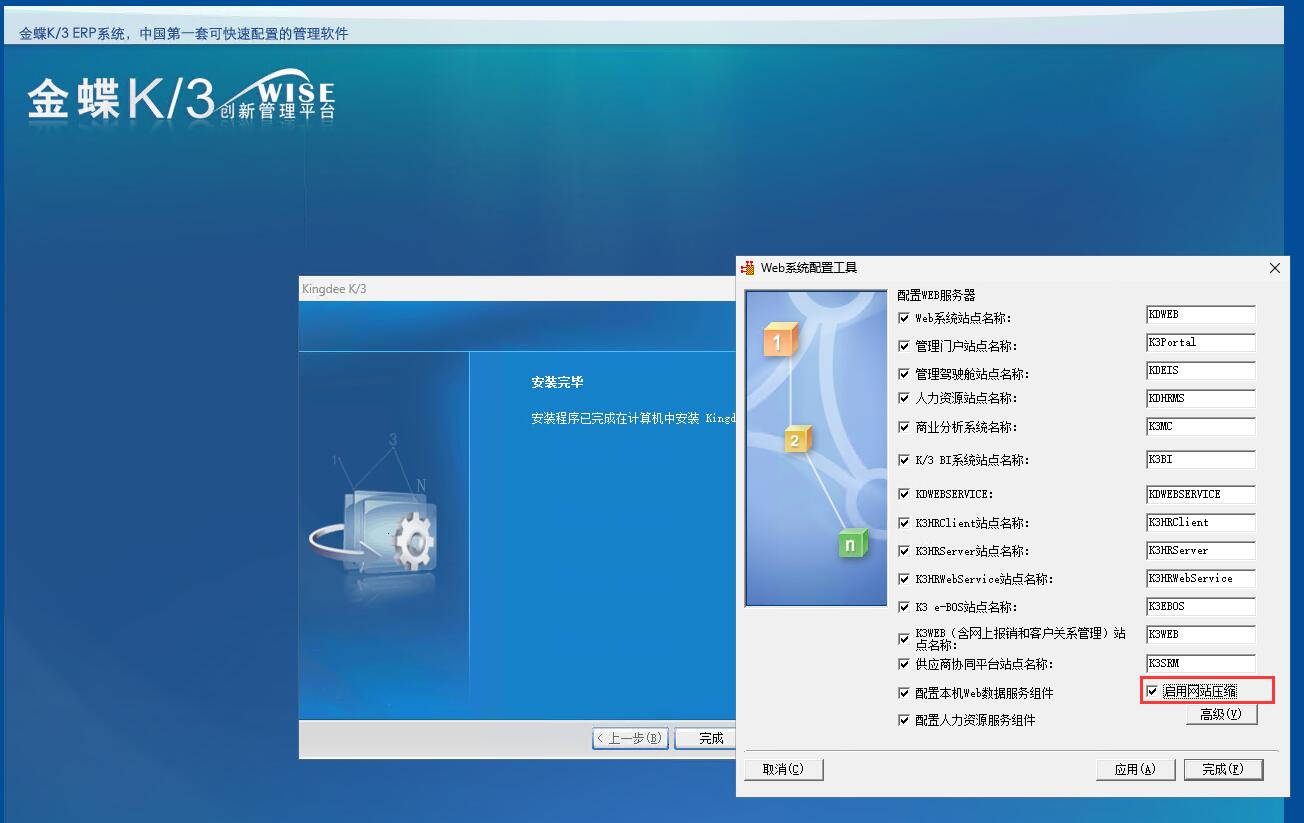
Task: Click the Web系统配置工具 title bar icon
Action: pyautogui.click(x=748, y=268)
